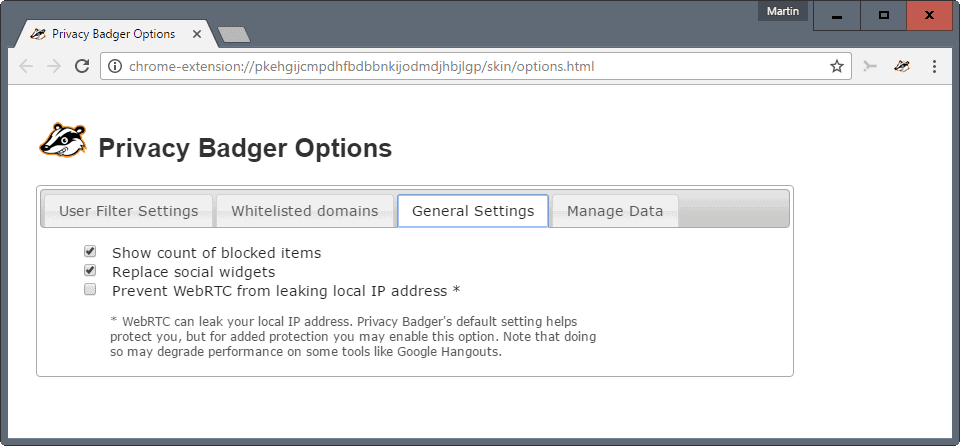Select the General Settings tab

coord(473,211)
